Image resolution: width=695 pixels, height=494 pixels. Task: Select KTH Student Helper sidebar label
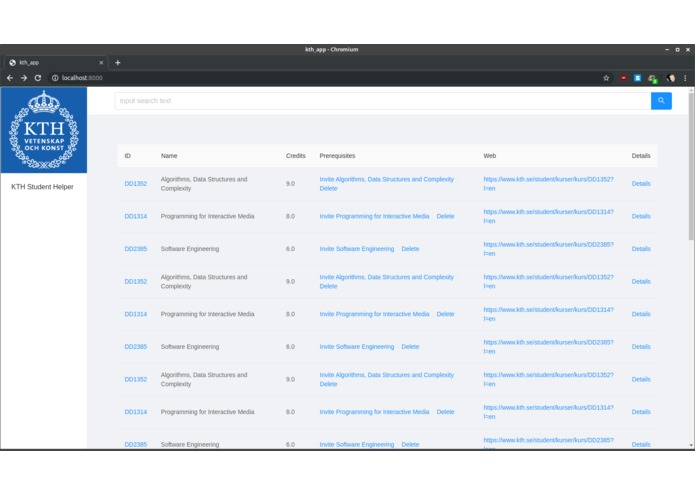pyautogui.click(x=43, y=187)
